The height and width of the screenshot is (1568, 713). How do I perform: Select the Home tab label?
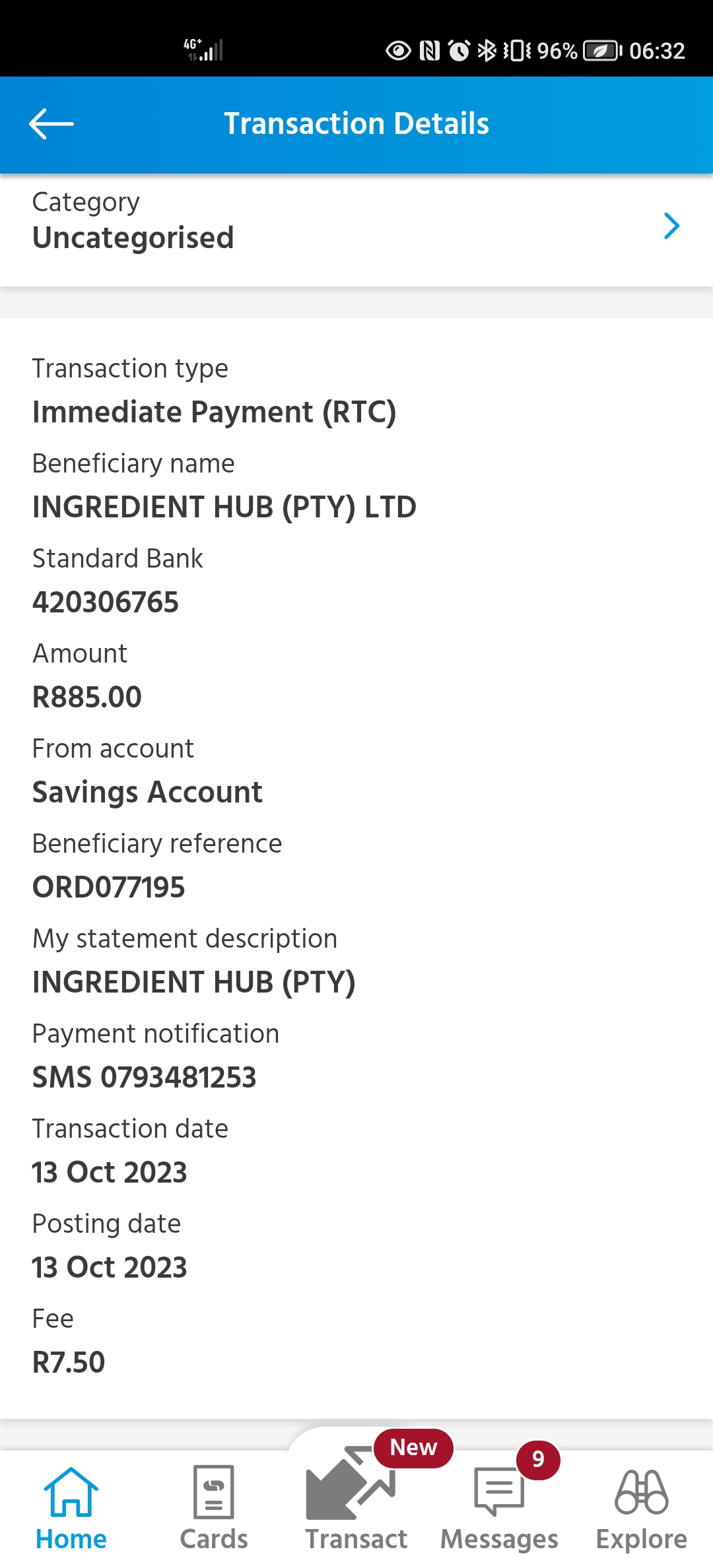pos(71,1539)
